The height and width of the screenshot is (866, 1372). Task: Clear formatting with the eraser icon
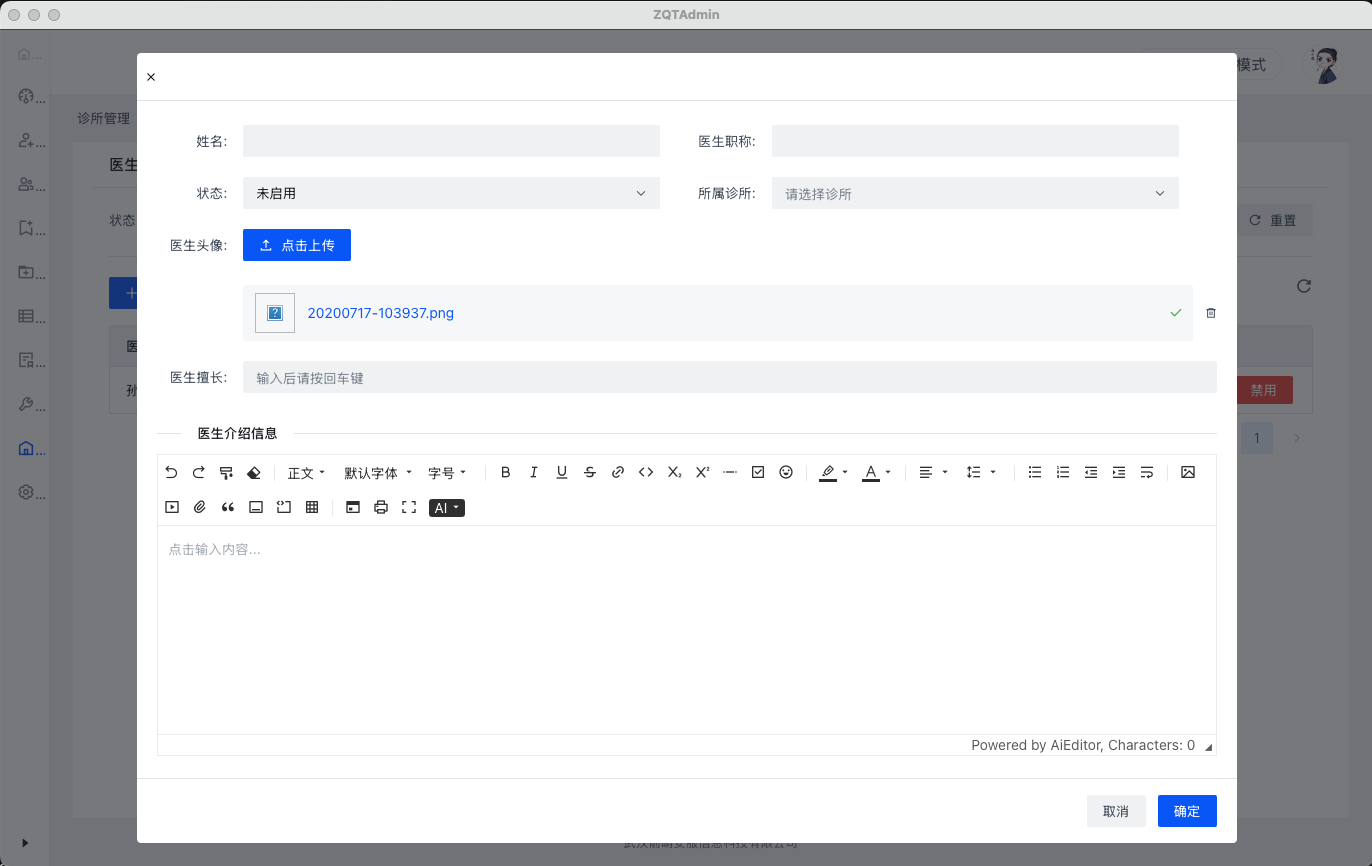point(254,472)
